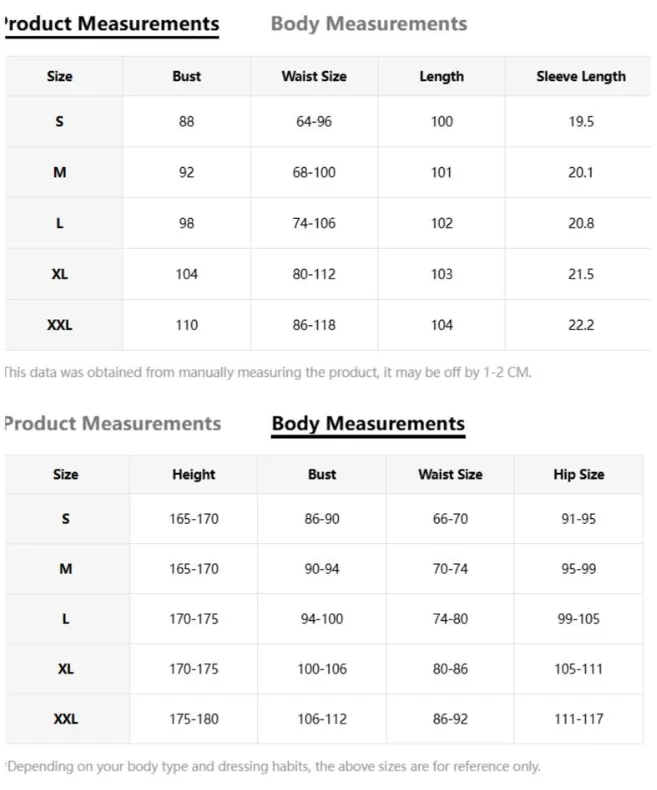Viewport: 657px width, 790px height.
Task: Open the upper Product Measurements tab
Action: coord(112,24)
